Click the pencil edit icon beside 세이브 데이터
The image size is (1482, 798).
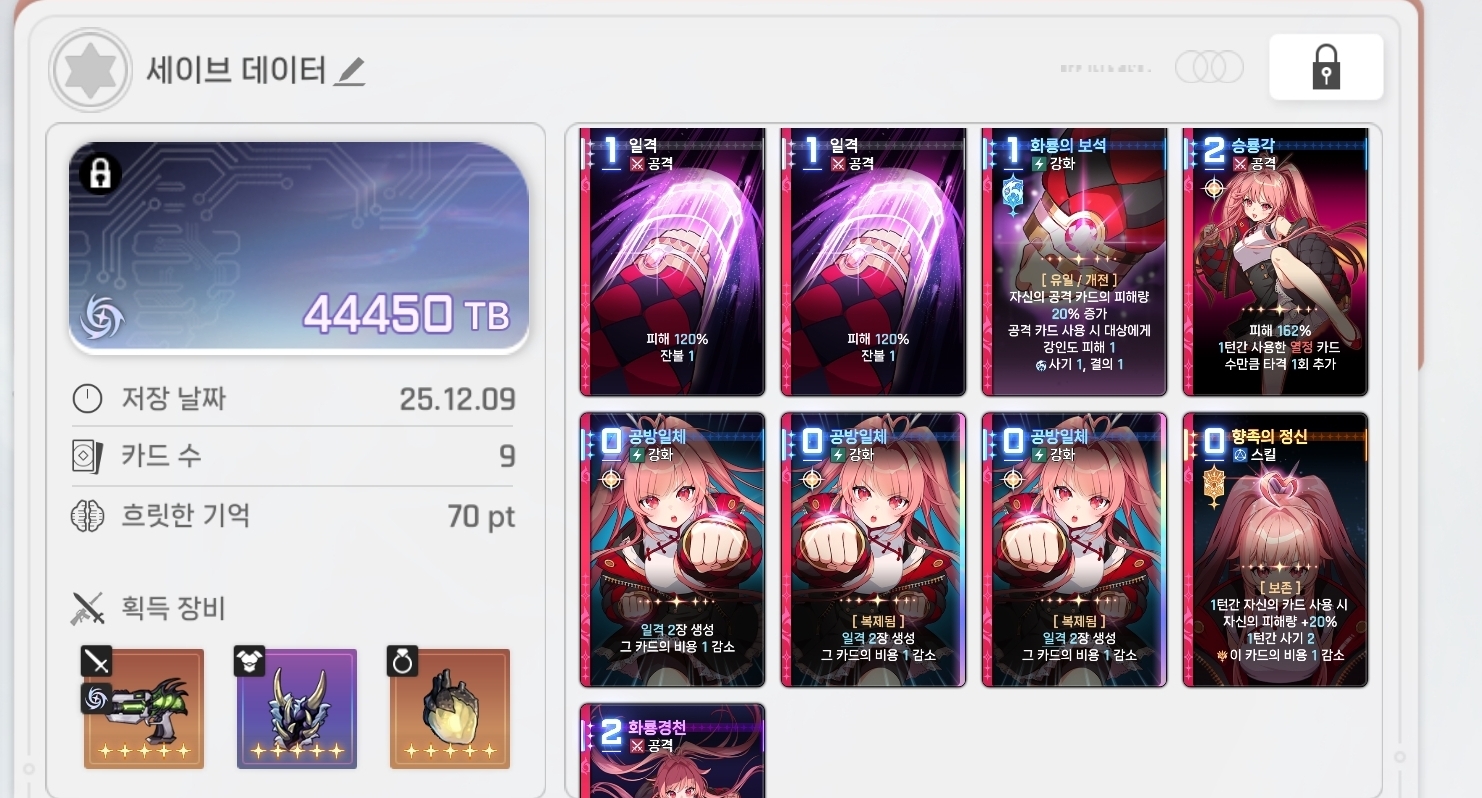[350, 71]
